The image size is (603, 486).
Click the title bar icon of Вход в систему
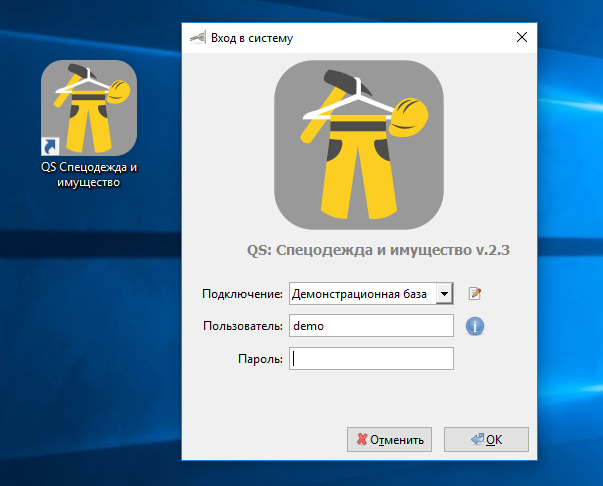click(198, 37)
